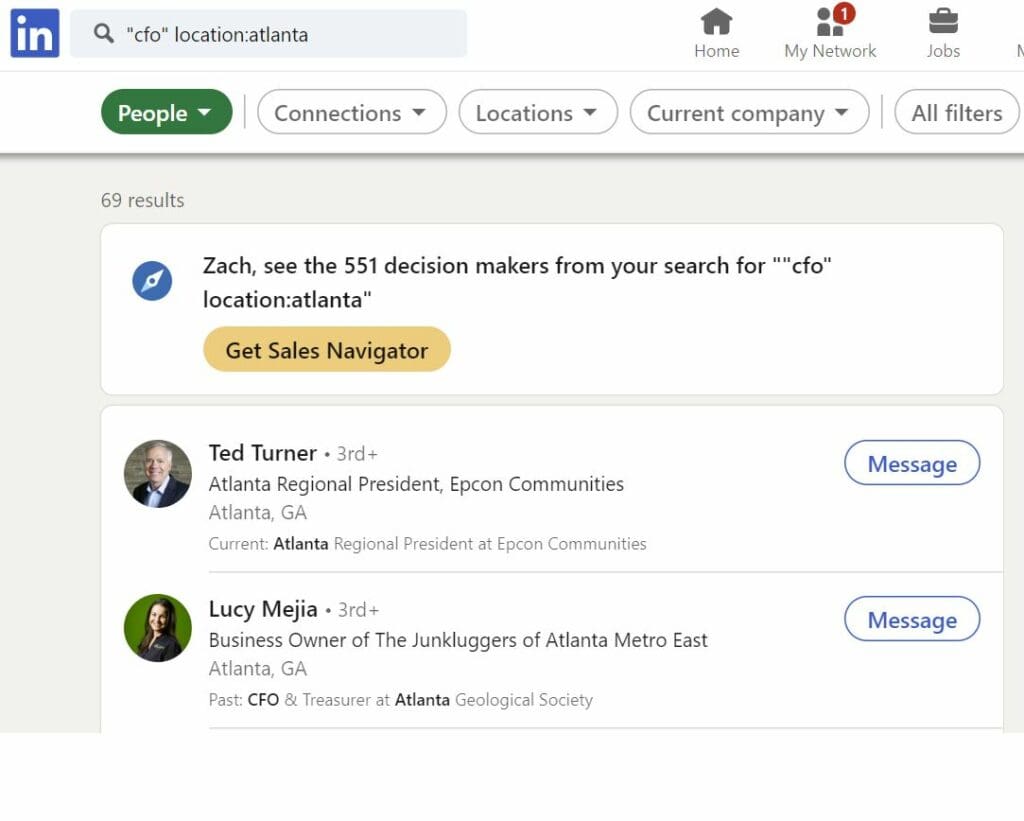Click the "Zach, see the 551 decision makers" text

tap(517, 282)
